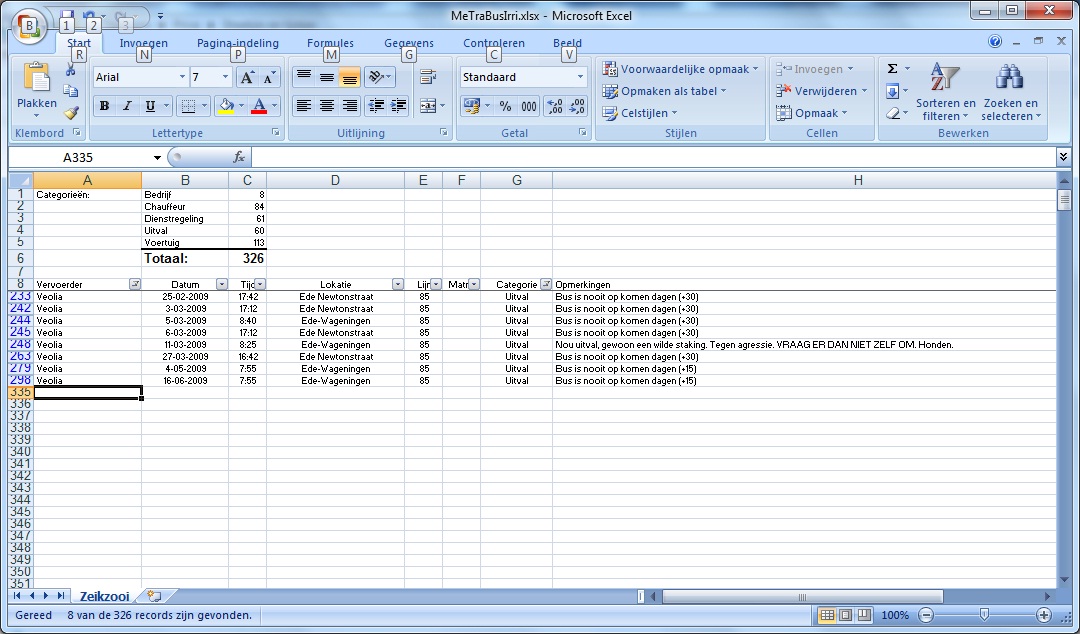Toggle italic formatting

pyautogui.click(x=127, y=106)
